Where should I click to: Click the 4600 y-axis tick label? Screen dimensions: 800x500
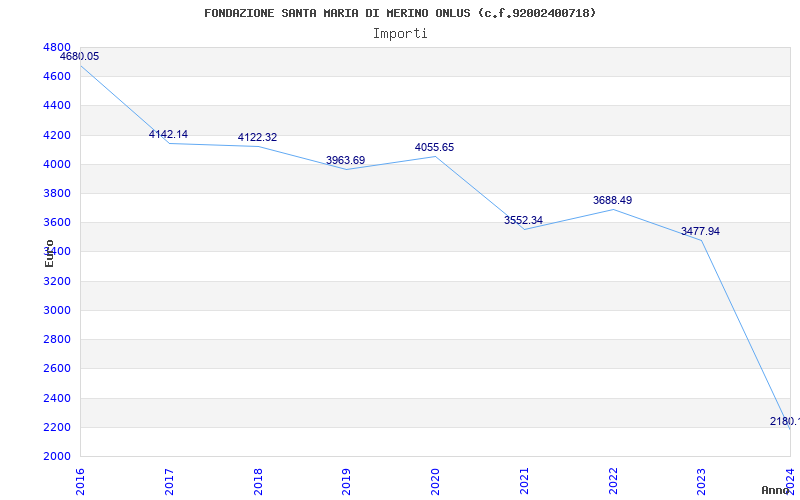click(57, 77)
